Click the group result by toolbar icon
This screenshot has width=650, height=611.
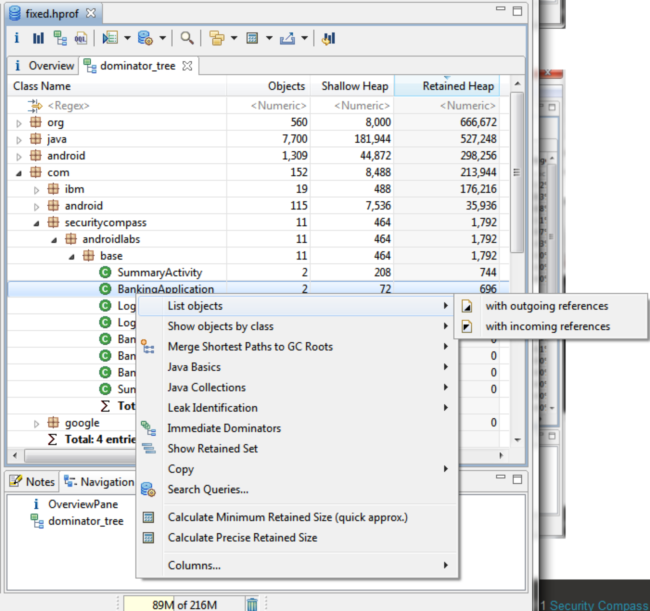(217, 38)
